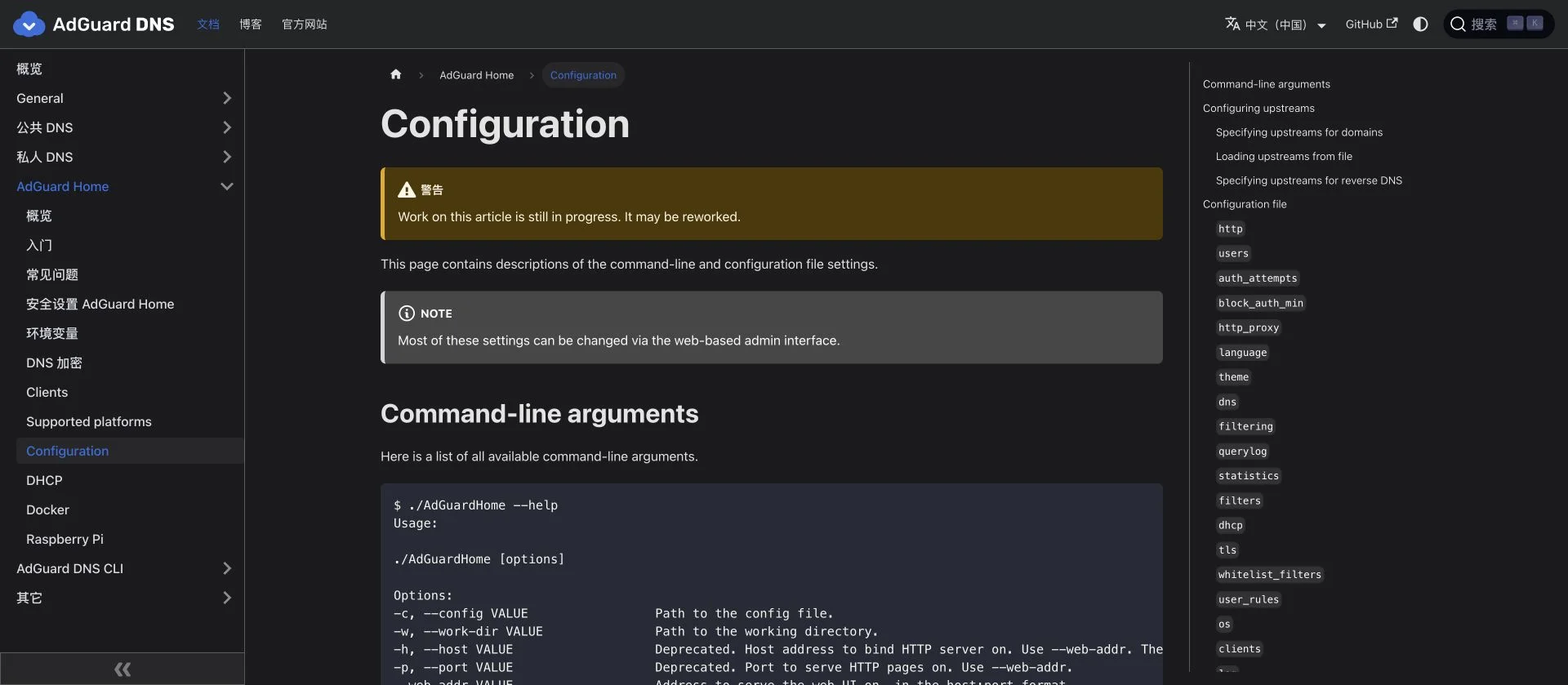Jump to statistics in table of contents

click(x=1249, y=476)
